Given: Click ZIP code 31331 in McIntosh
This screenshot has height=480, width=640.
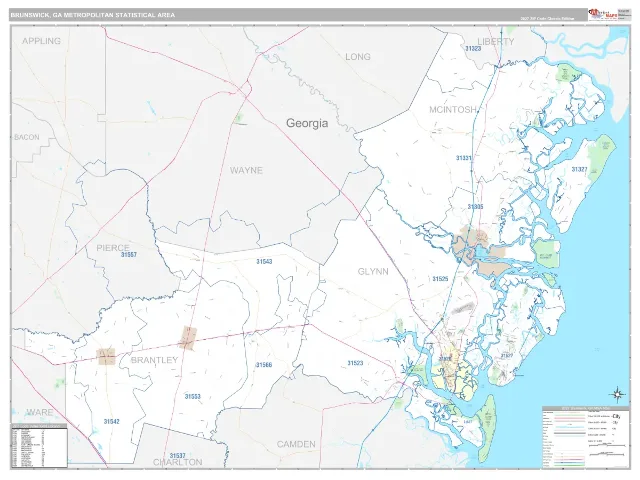Looking at the screenshot, I should pos(464,158).
